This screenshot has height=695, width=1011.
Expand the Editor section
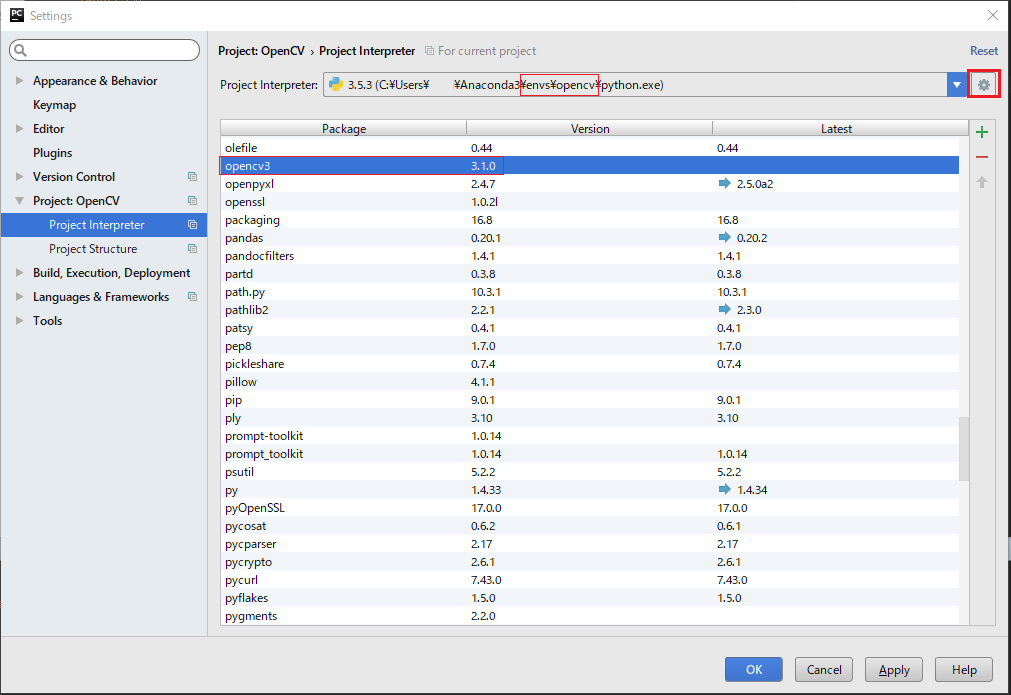[19, 128]
